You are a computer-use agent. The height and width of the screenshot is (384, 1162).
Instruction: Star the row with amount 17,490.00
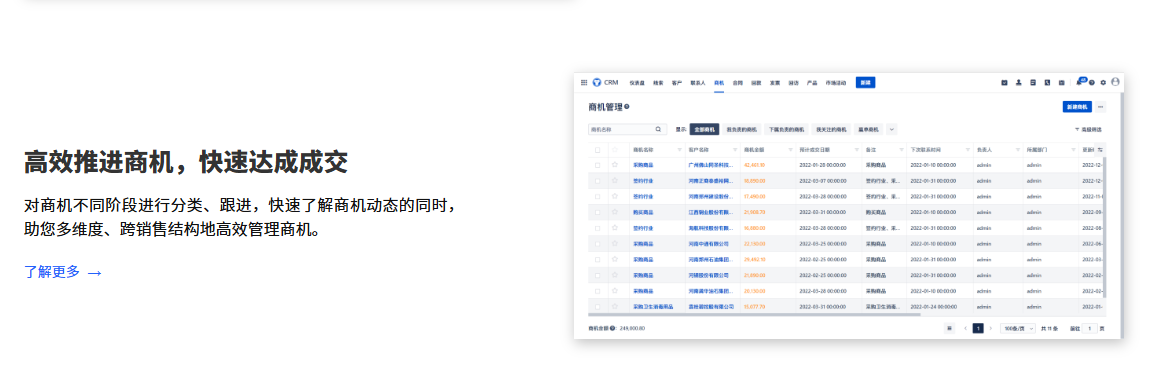pos(614,196)
